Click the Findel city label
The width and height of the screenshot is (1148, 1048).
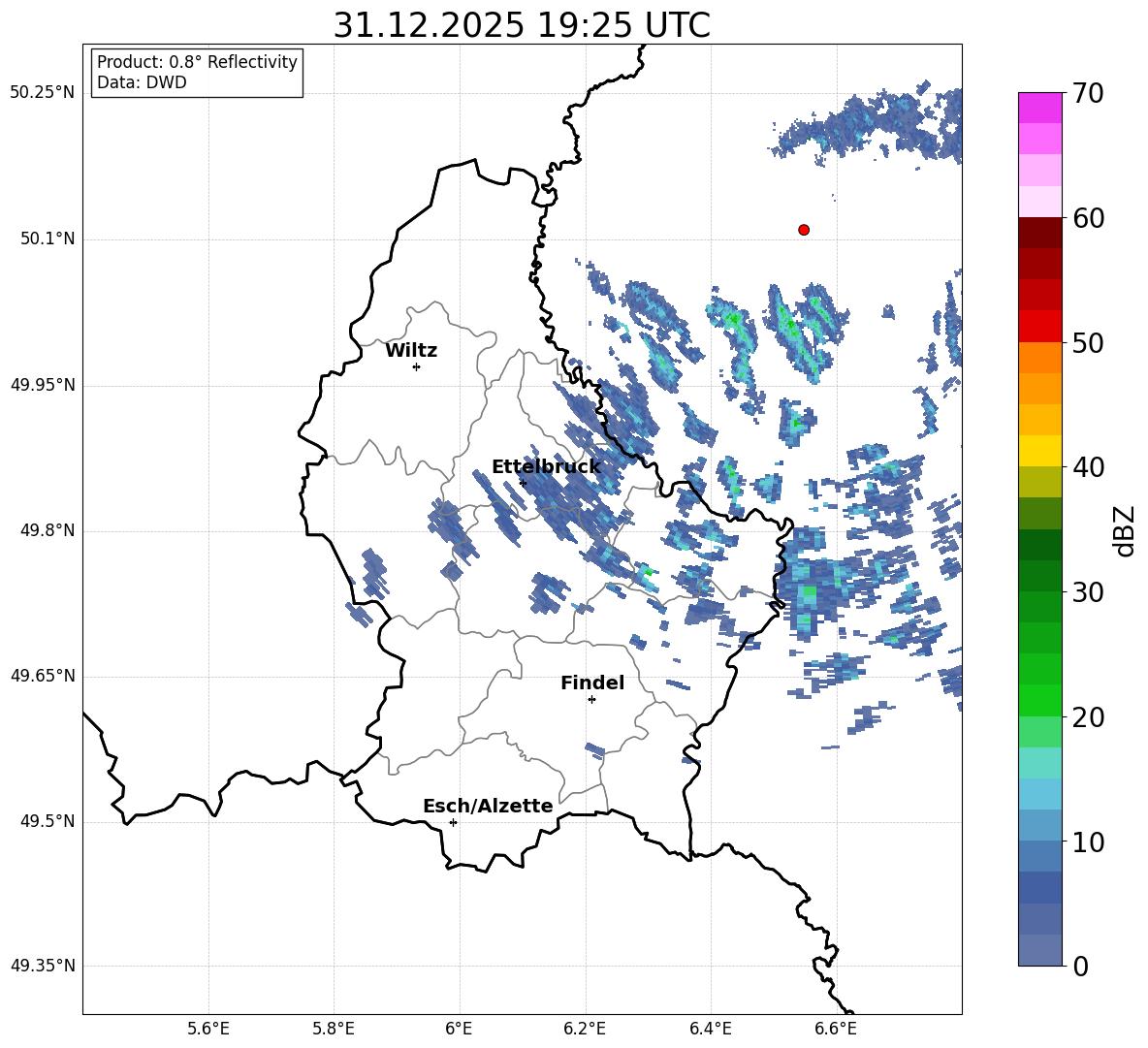pyautogui.click(x=592, y=683)
